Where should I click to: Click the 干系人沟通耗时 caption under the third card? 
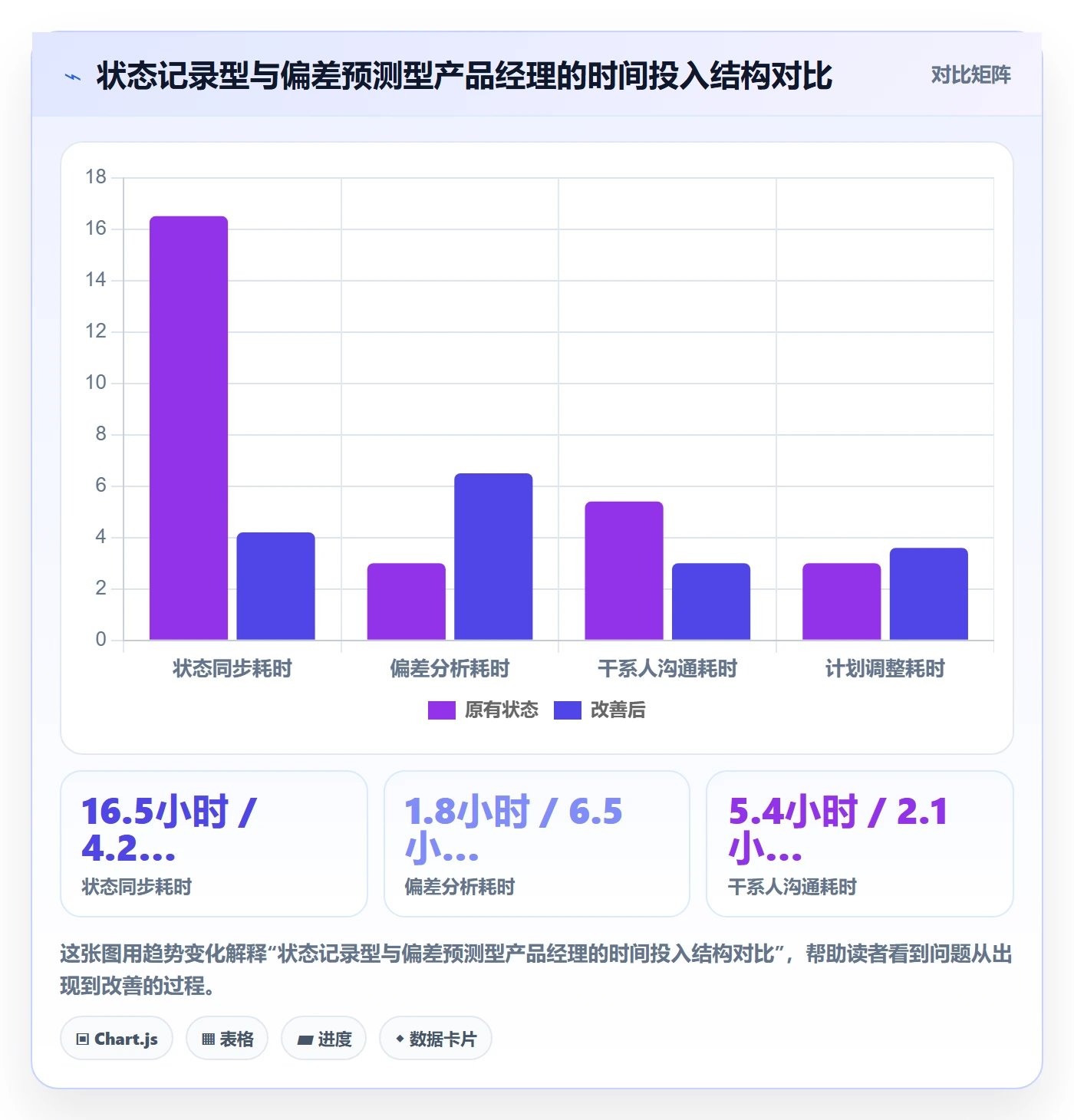(x=792, y=887)
